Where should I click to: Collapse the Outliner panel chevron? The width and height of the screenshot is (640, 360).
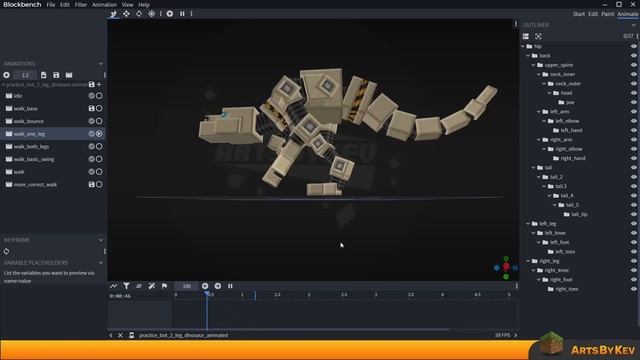(633, 25)
